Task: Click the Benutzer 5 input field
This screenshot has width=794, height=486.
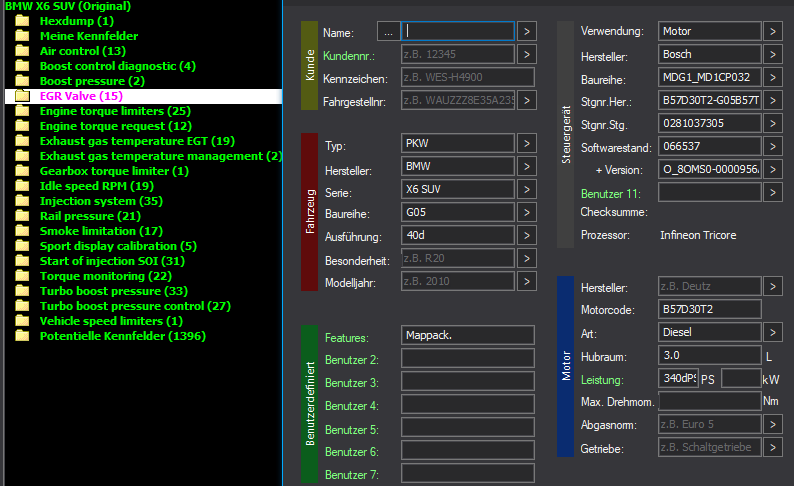Action: point(468,427)
